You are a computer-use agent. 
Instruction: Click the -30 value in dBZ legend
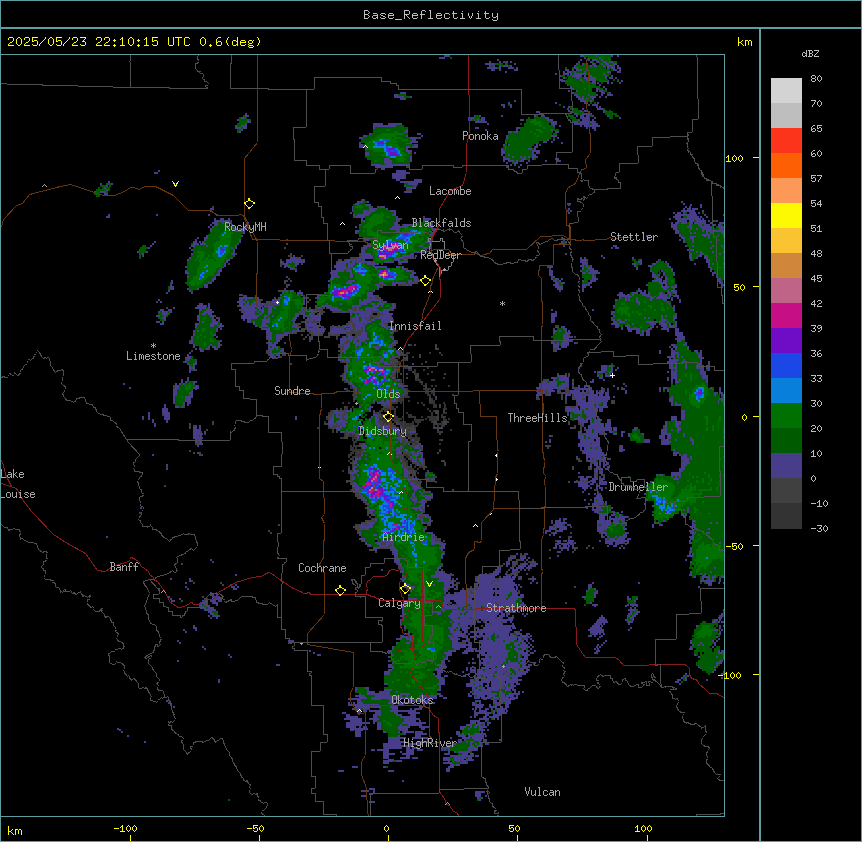819,528
